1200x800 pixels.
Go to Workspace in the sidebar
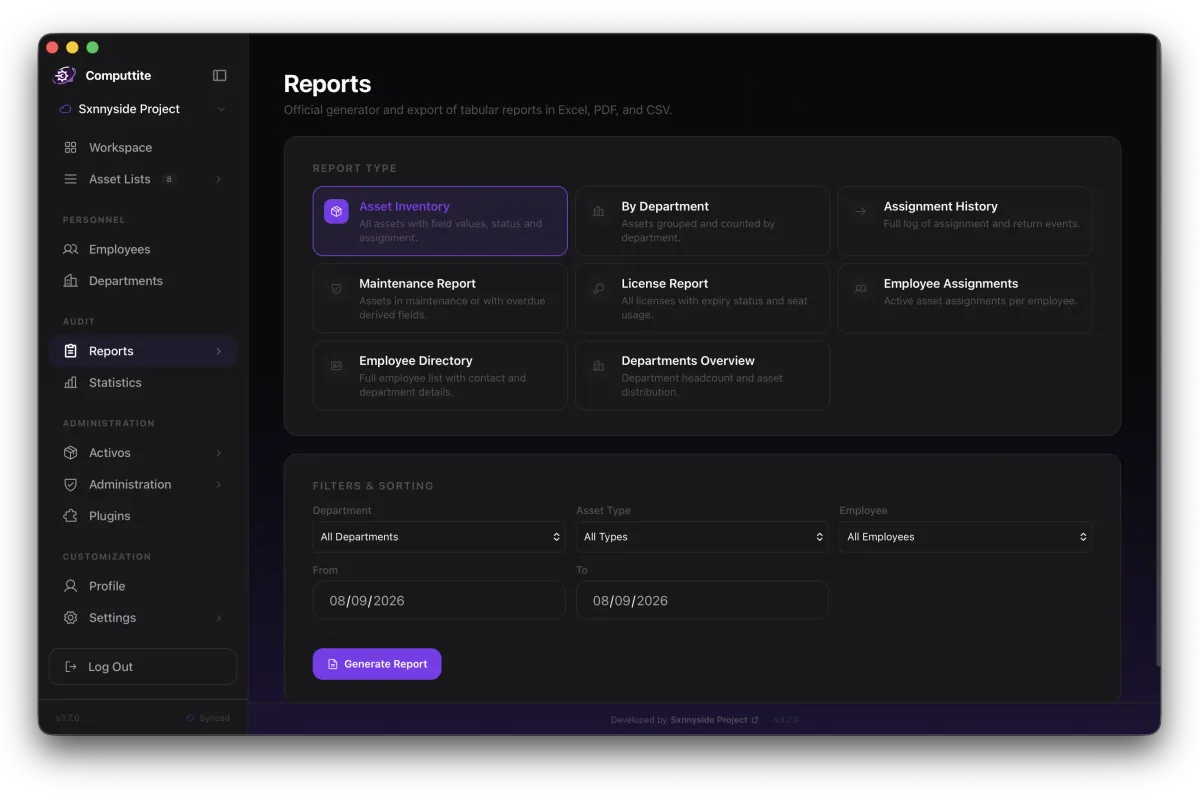click(x=143, y=147)
